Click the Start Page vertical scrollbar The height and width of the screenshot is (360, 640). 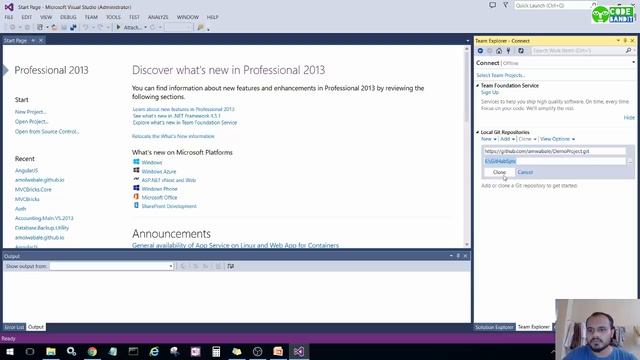point(467,146)
